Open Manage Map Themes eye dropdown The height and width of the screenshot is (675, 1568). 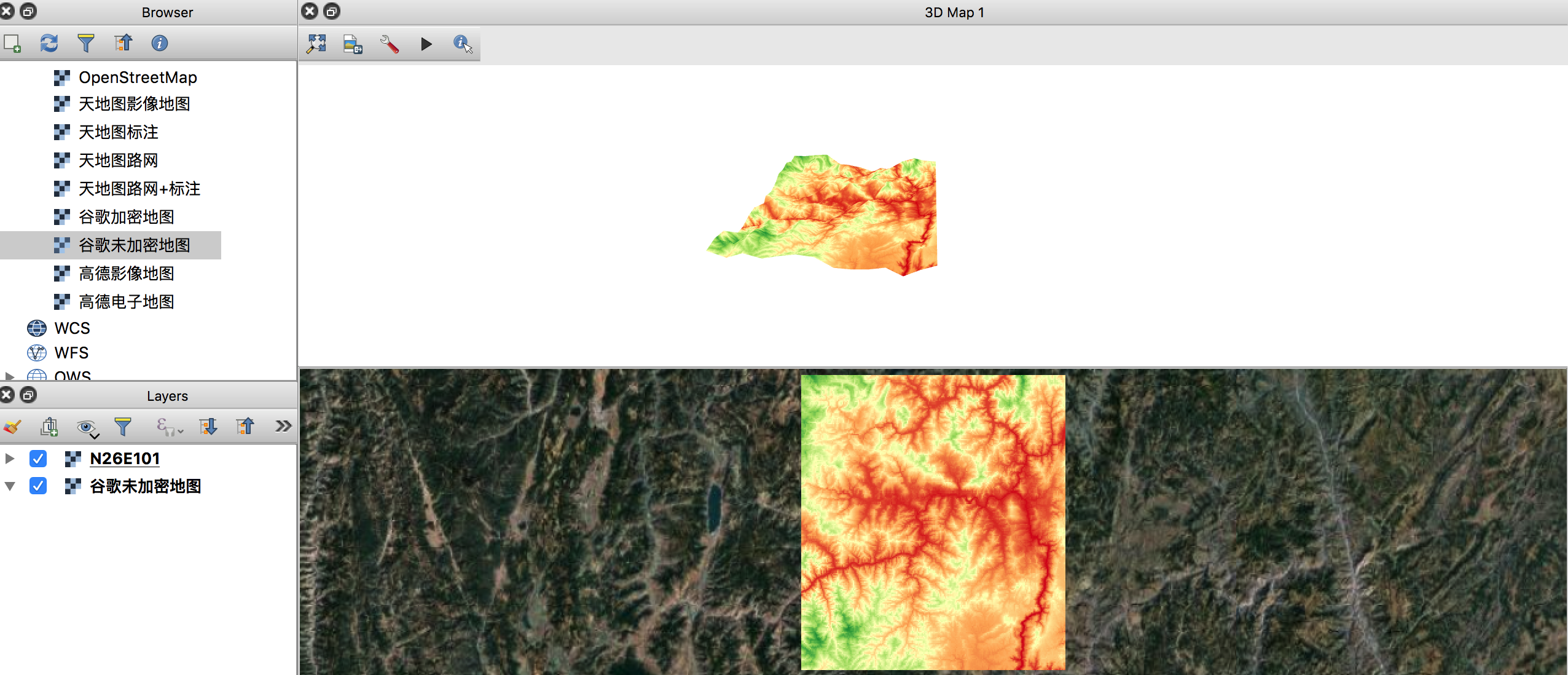[x=88, y=427]
